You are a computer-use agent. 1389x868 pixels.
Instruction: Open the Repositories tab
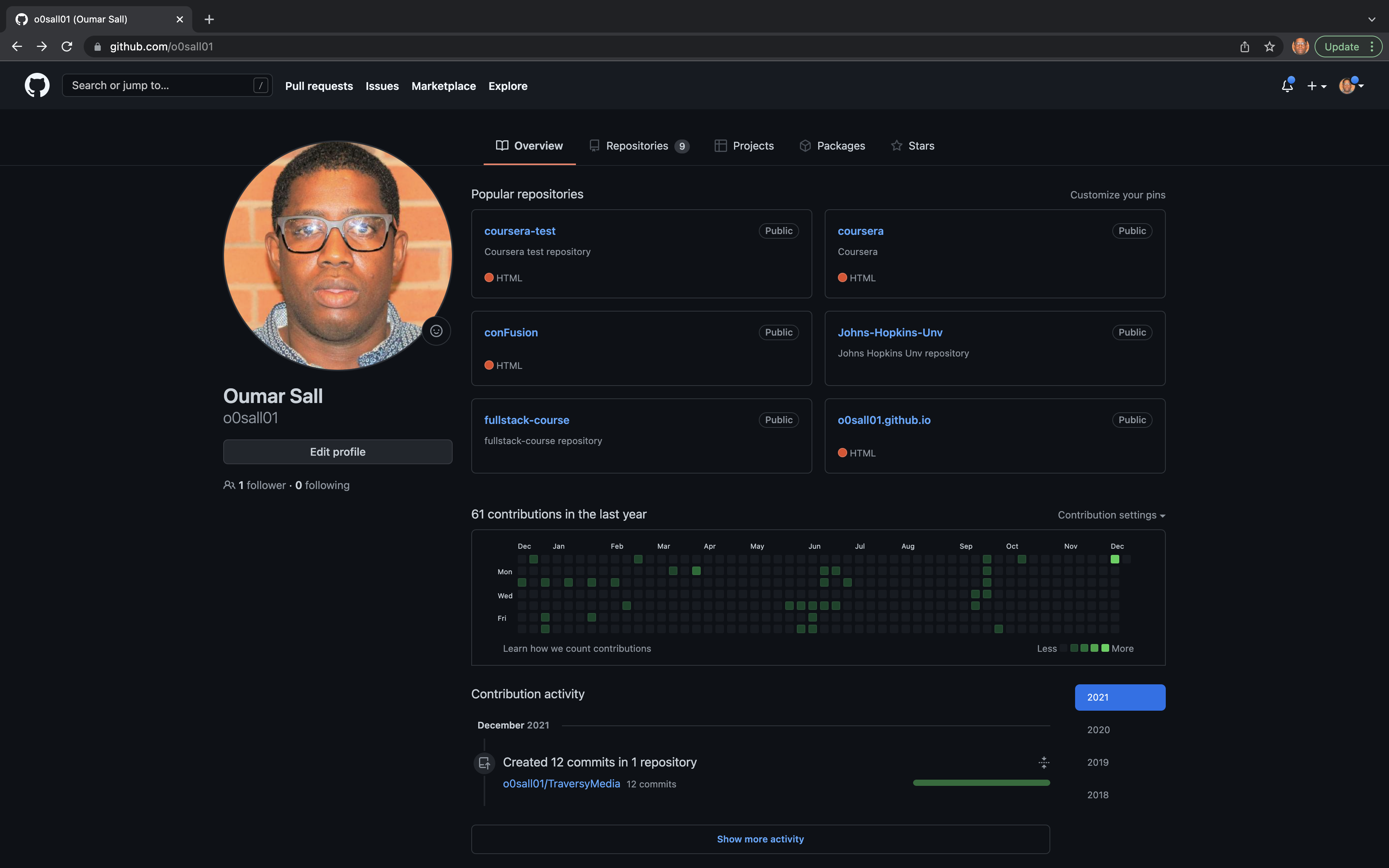coord(639,146)
